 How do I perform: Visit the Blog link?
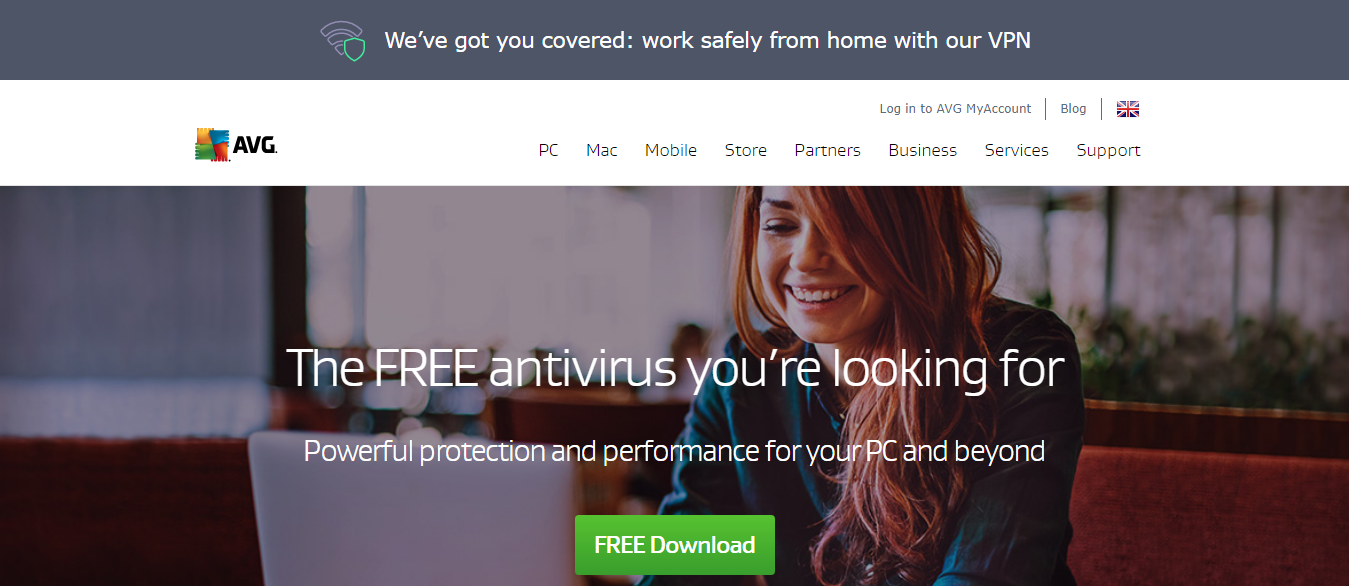click(1073, 109)
